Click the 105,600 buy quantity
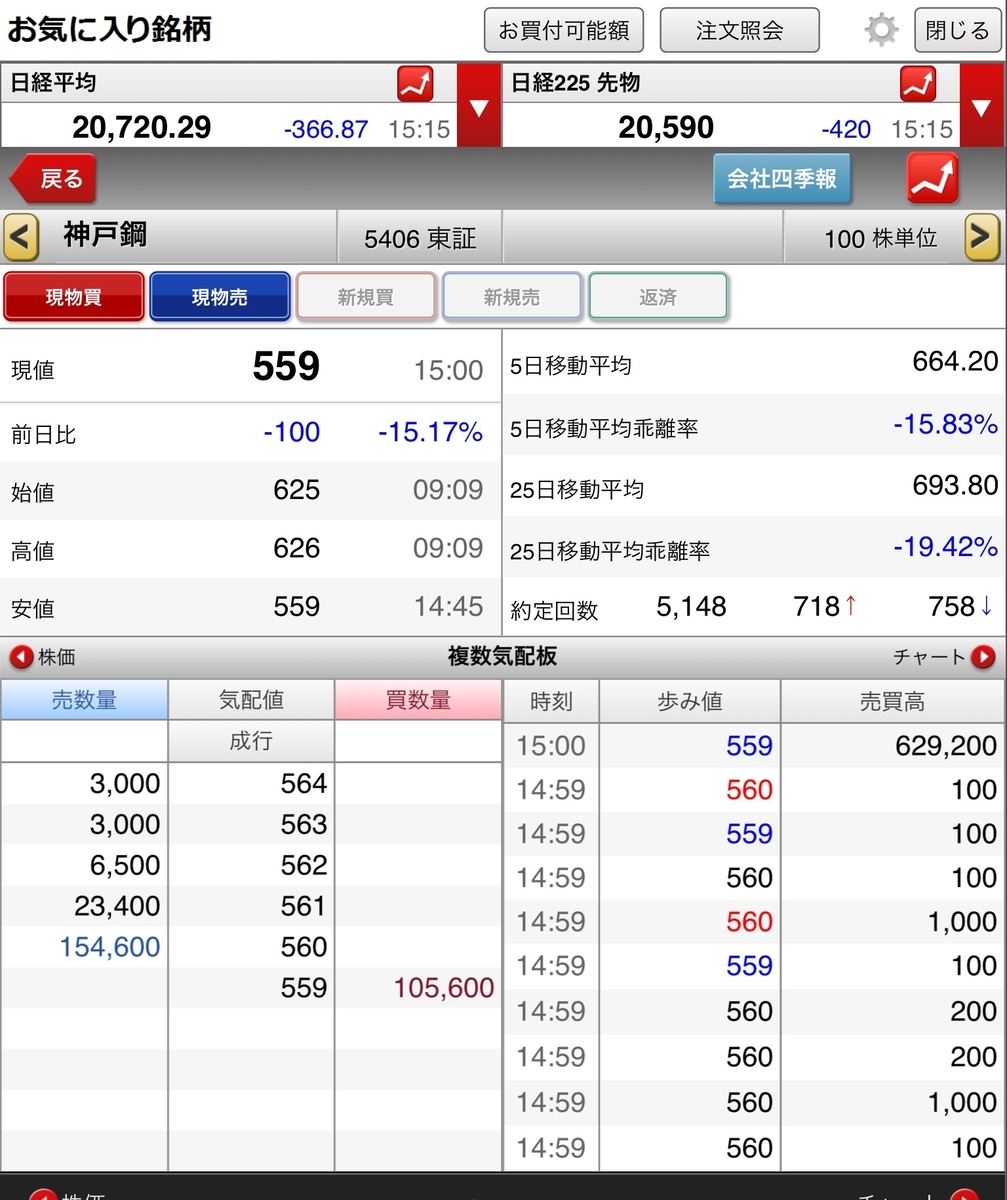 point(444,988)
